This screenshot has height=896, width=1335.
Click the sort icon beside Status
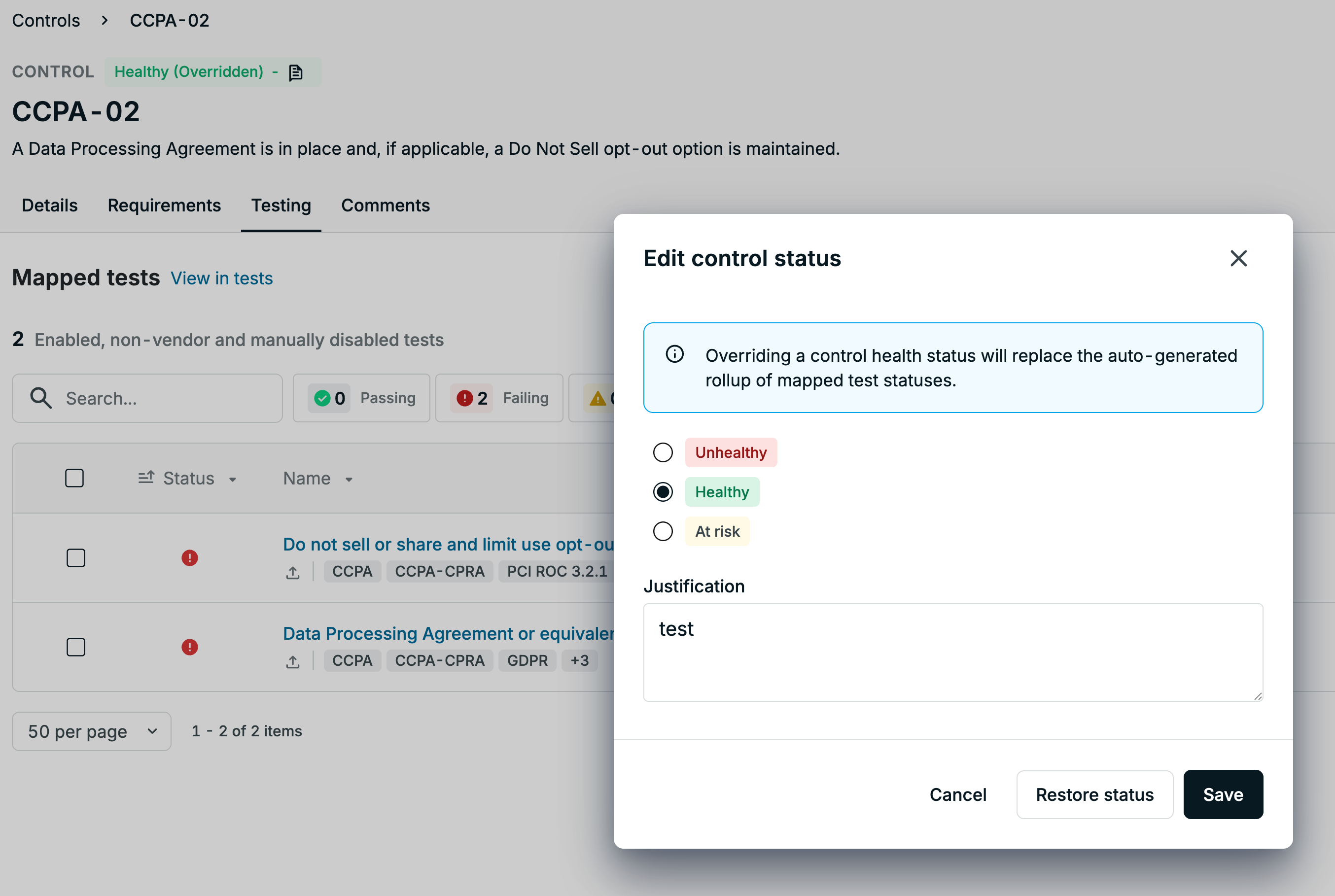(146, 477)
